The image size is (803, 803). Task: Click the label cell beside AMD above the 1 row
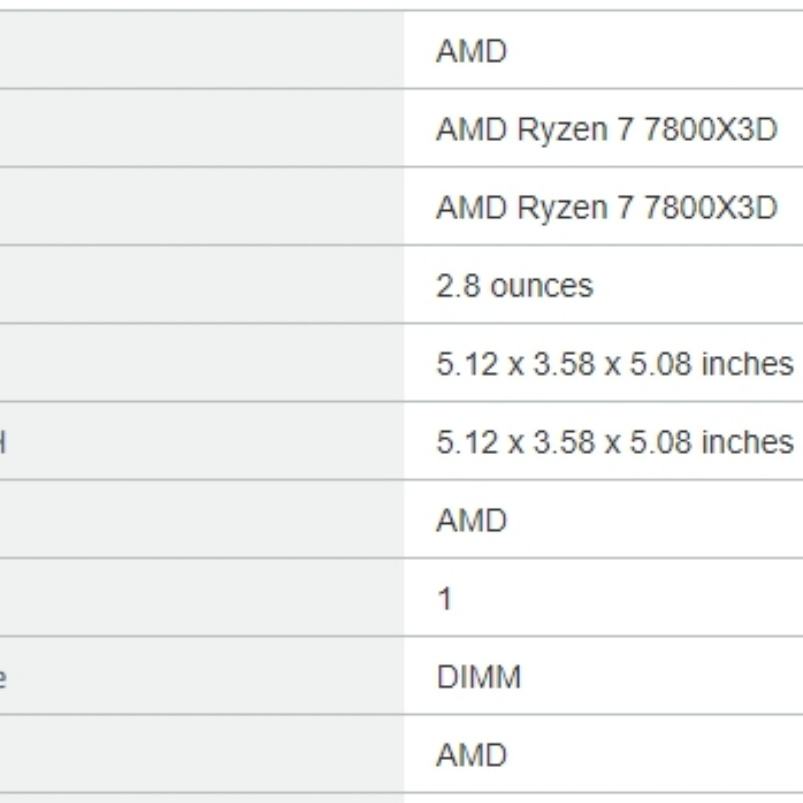pyautogui.click(x=200, y=520)
